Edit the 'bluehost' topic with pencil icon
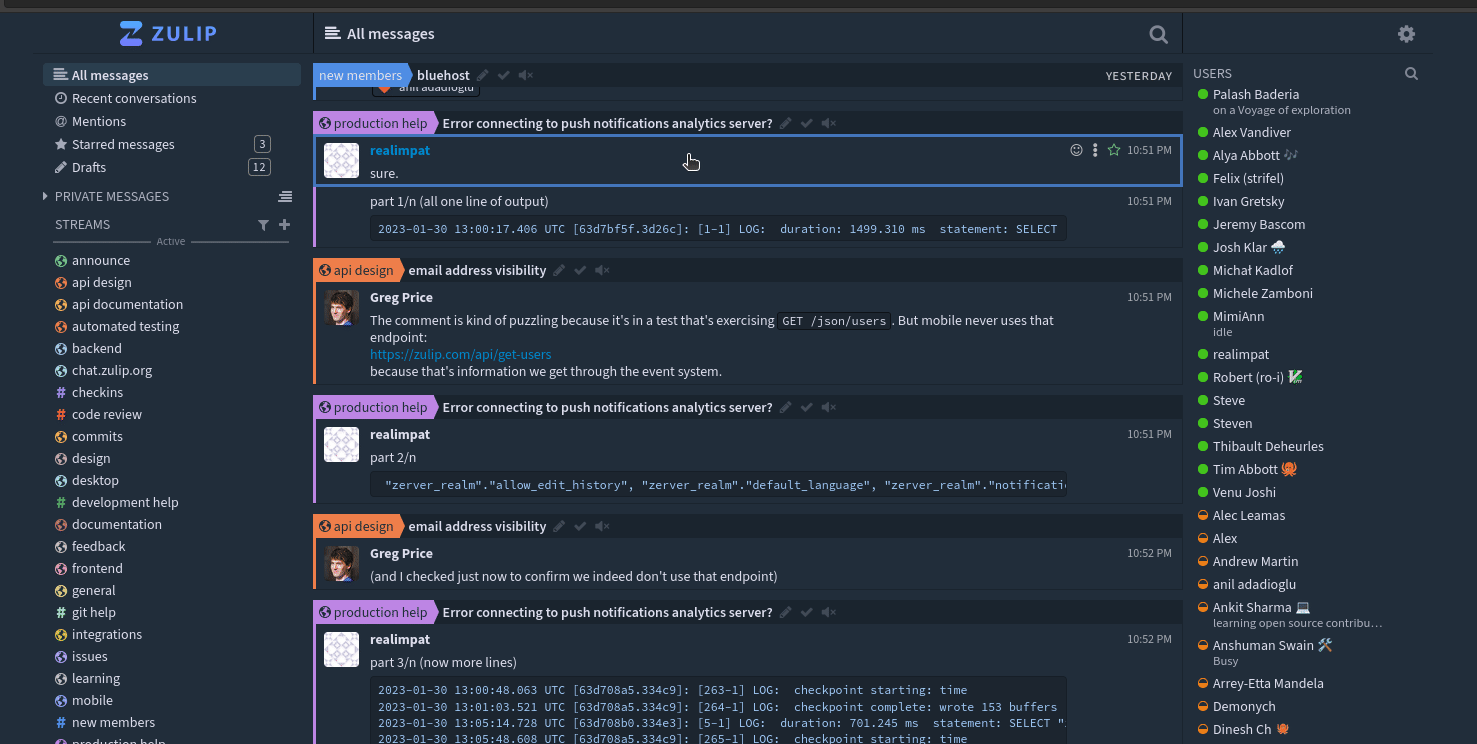 coord(482,74)
